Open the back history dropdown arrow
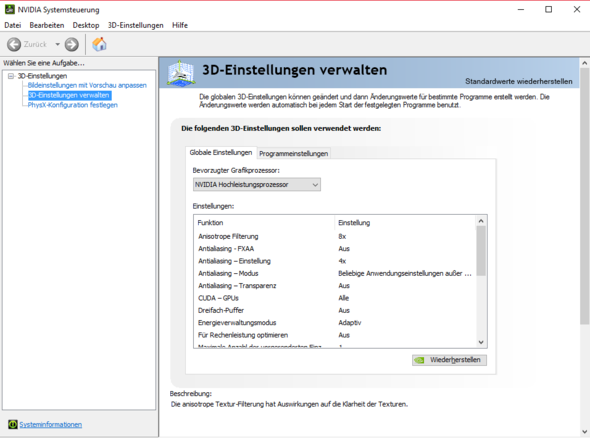This screenshot has width=590, height=438. click(x=58, y=44)
